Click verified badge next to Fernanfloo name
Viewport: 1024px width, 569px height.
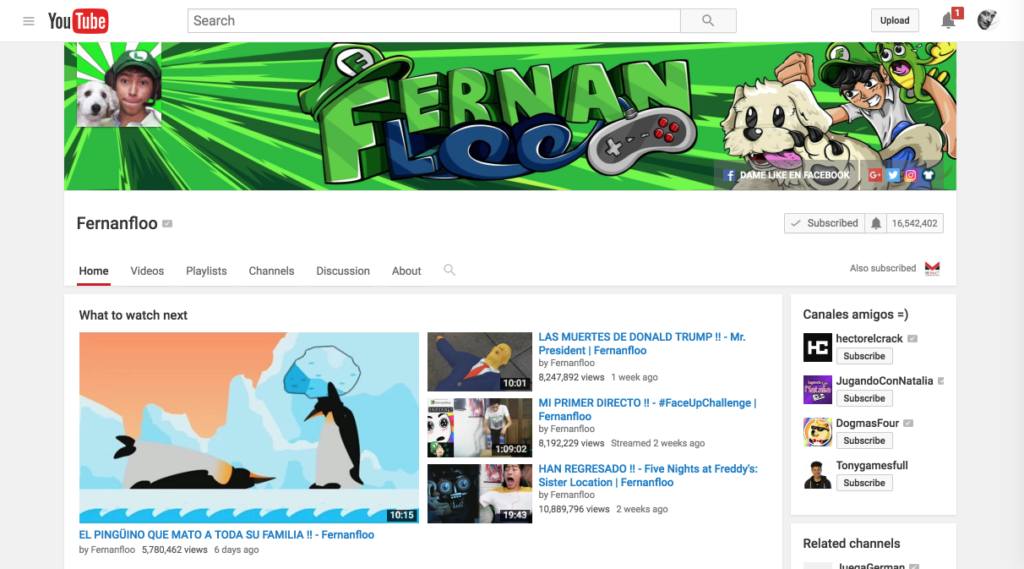[x=167, y=223]
